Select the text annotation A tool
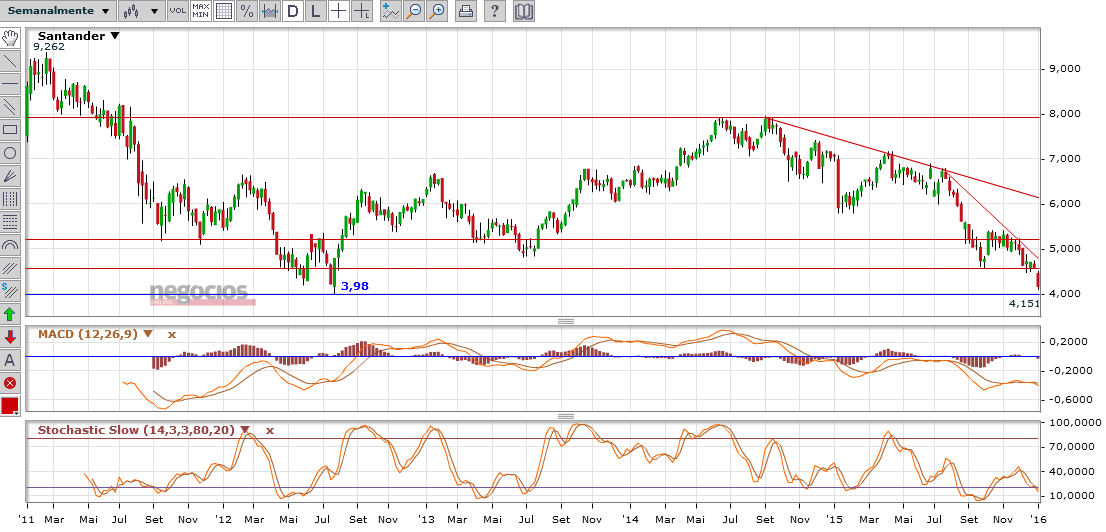This screenshot has height=532, width=1106. pos(10,360)
